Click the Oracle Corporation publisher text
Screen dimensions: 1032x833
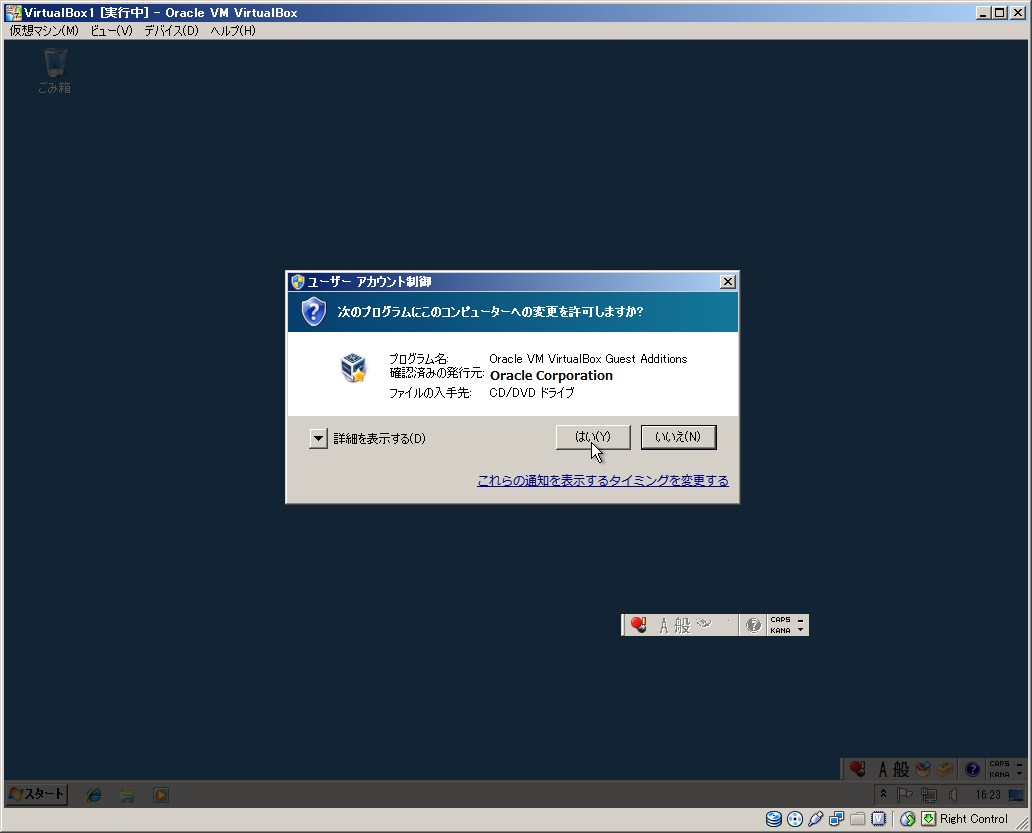551,376
